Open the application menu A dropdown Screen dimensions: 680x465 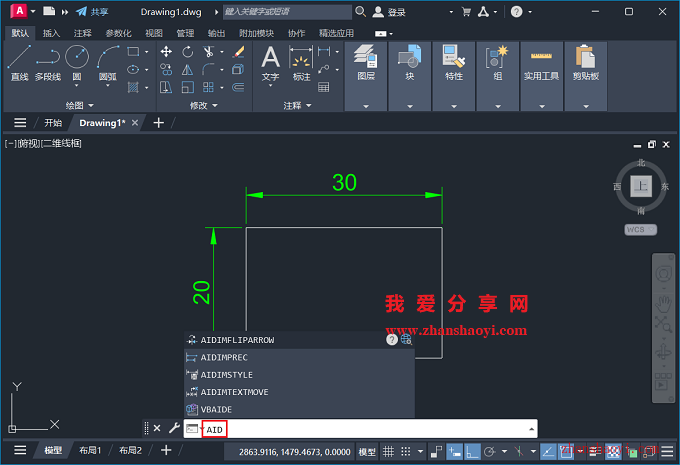click(x=22, y=11)
